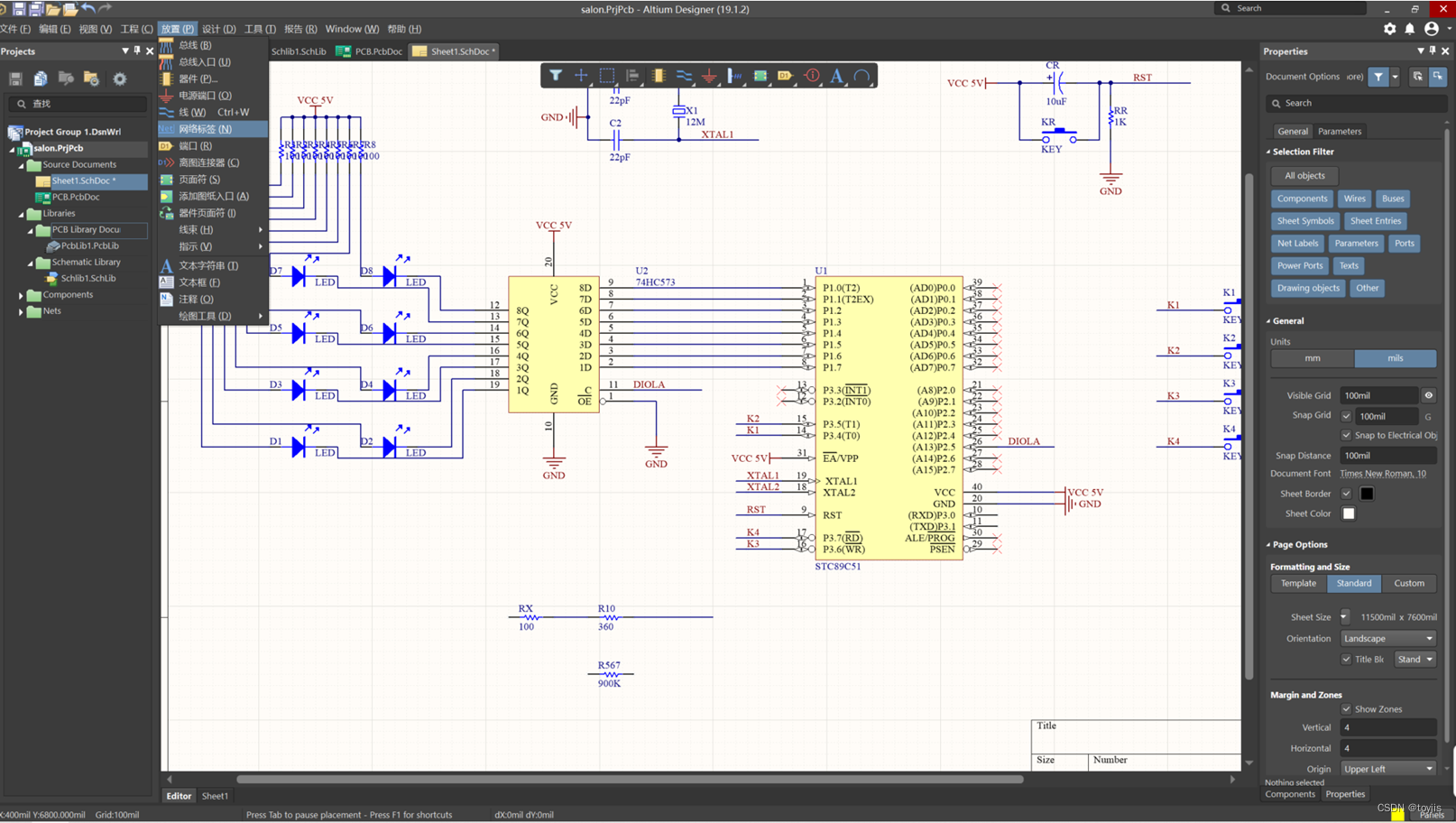Open the Sheet Size dropdown arrow
This screenshot has width=1456, height=823.
click(1345, 617)
